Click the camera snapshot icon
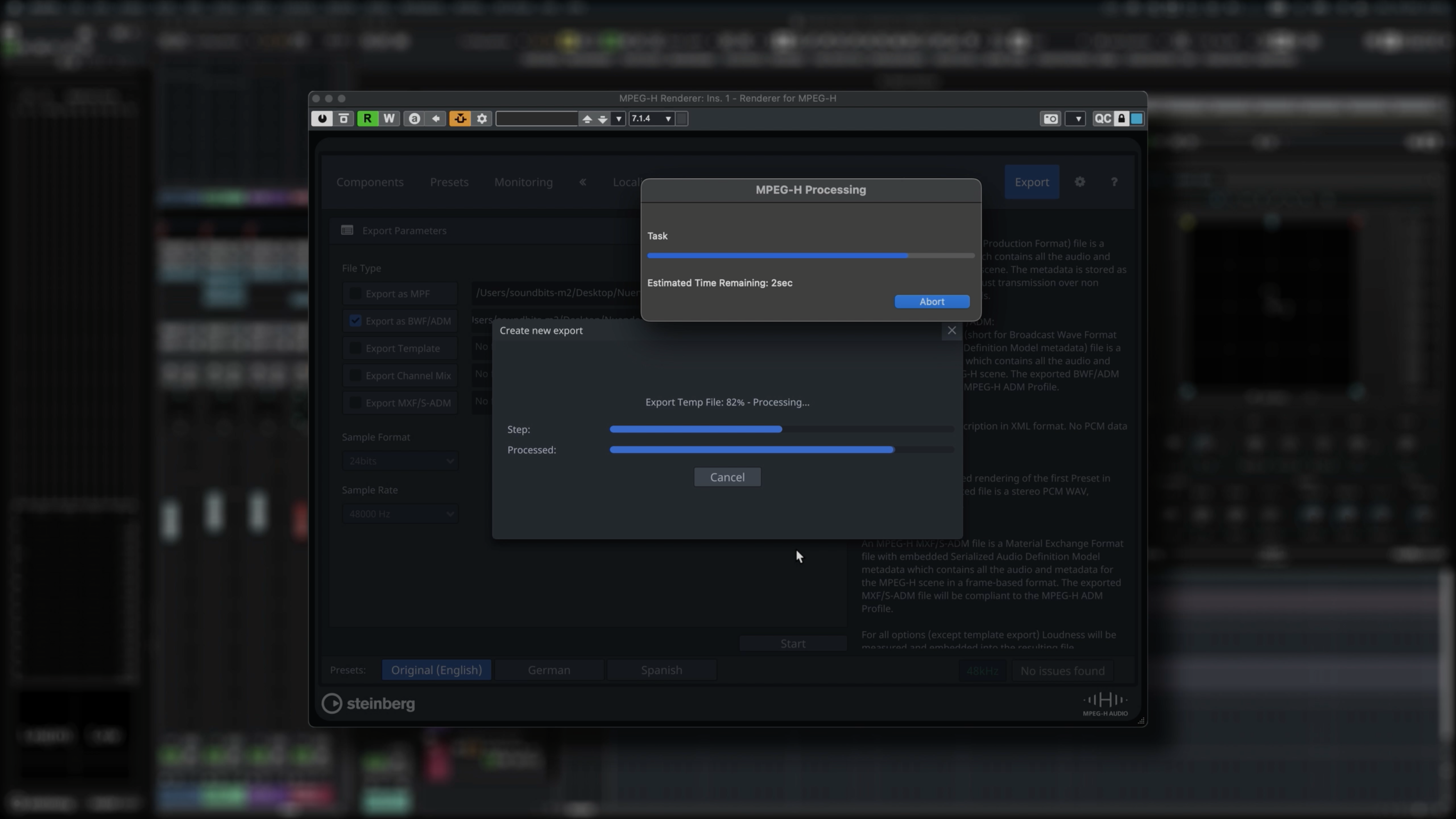The height and width of the screenshot is (819, 1456). [1050, 119]
